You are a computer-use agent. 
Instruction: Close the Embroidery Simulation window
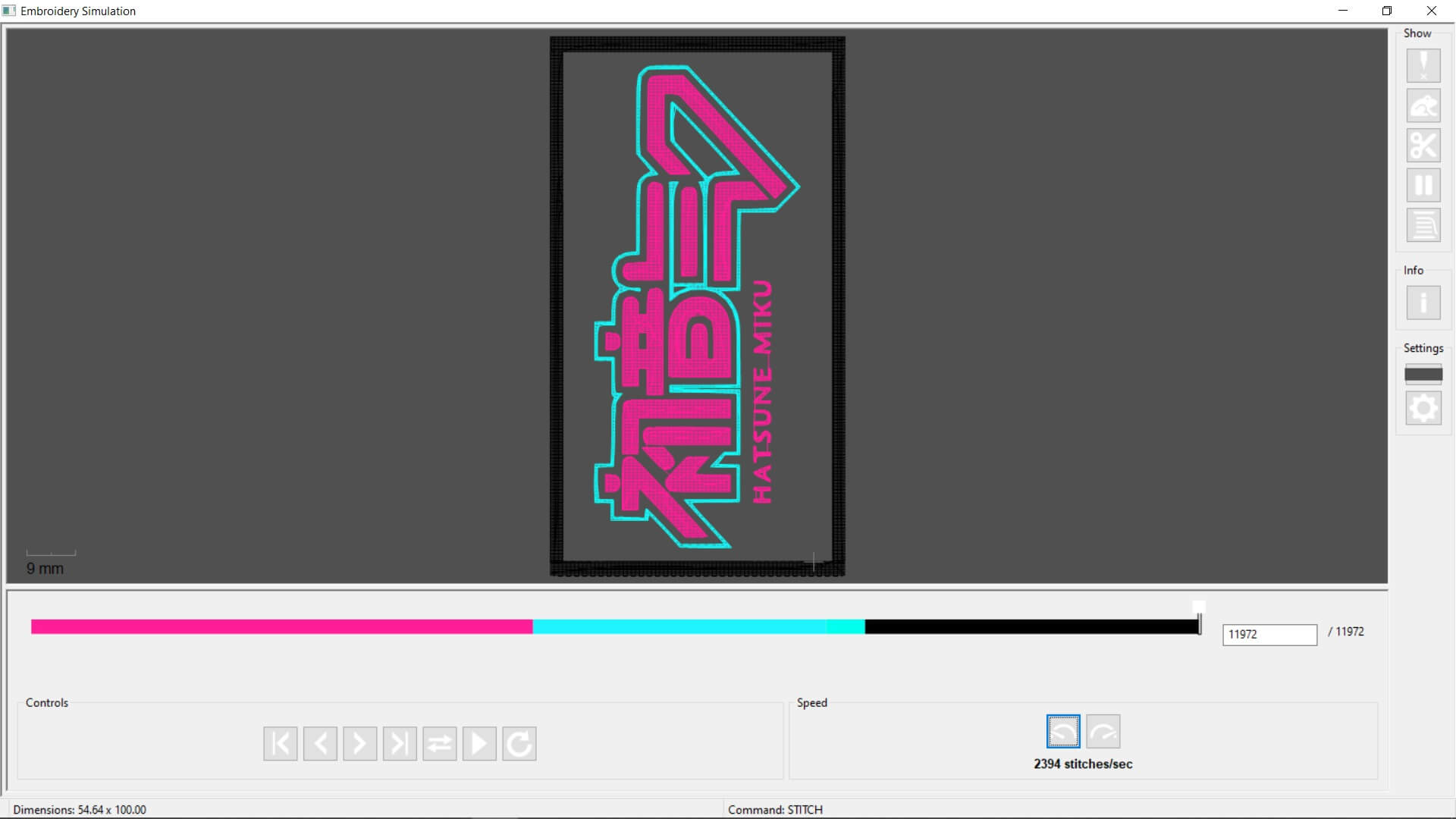click(x=1432, y=11)
